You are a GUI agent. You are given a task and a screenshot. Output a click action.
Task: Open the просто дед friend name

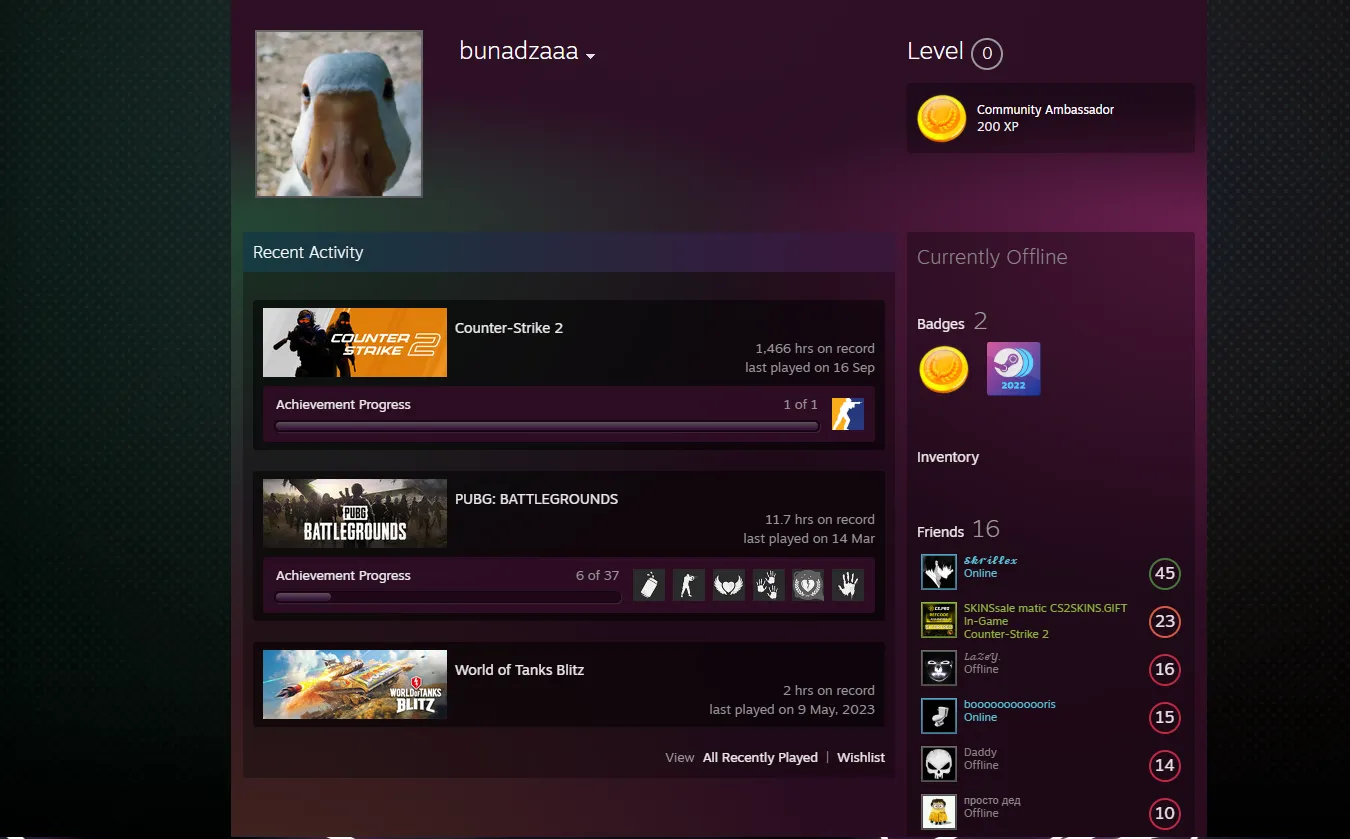point(992,800)
